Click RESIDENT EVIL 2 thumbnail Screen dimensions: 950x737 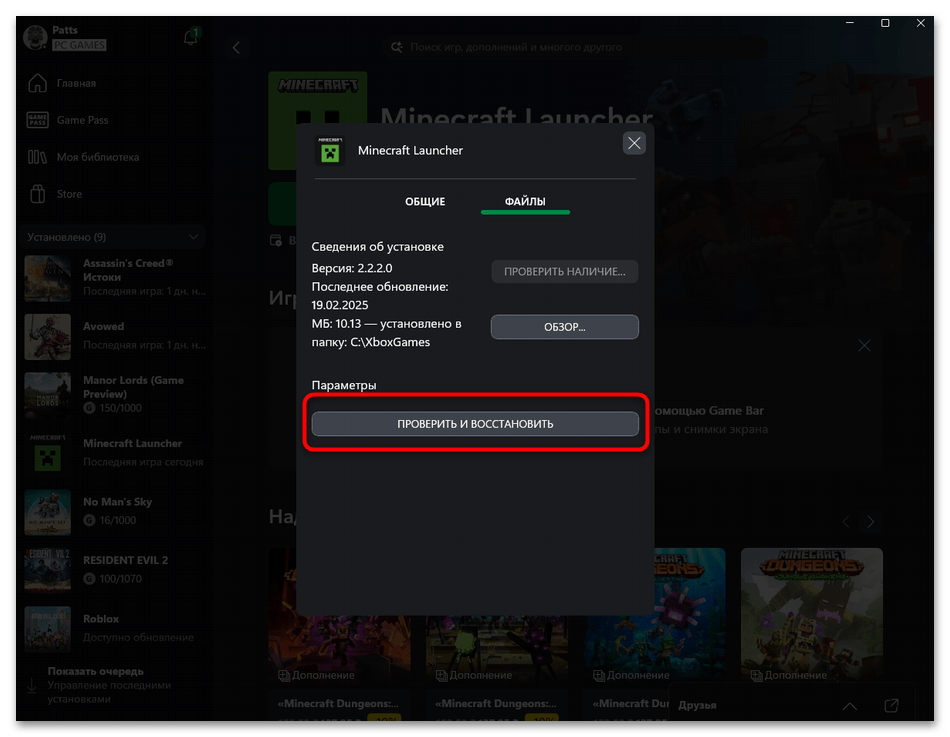click(48, 570)
